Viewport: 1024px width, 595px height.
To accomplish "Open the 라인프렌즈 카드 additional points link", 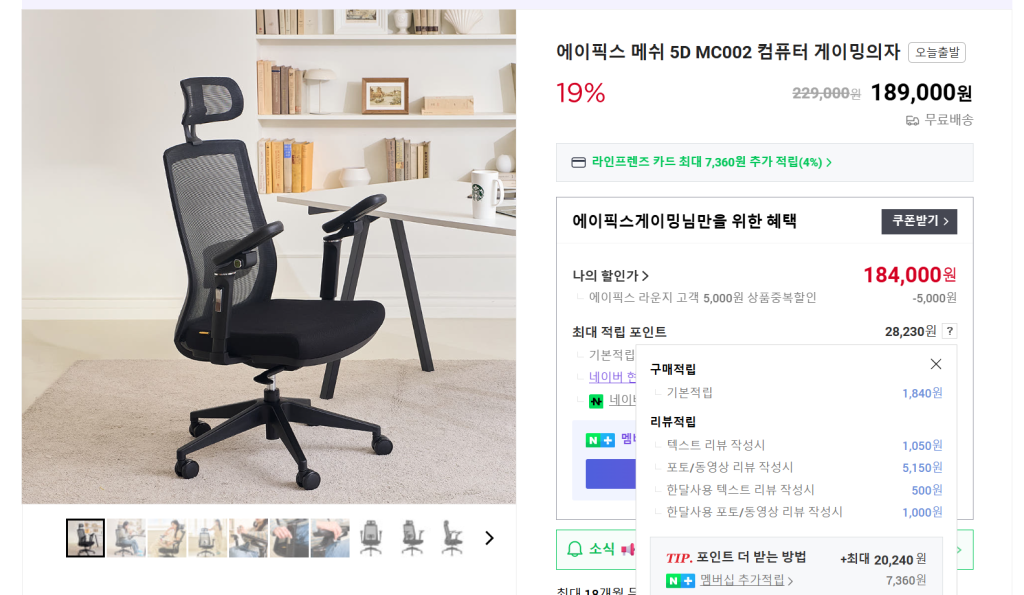I will [x=711, y=162].
